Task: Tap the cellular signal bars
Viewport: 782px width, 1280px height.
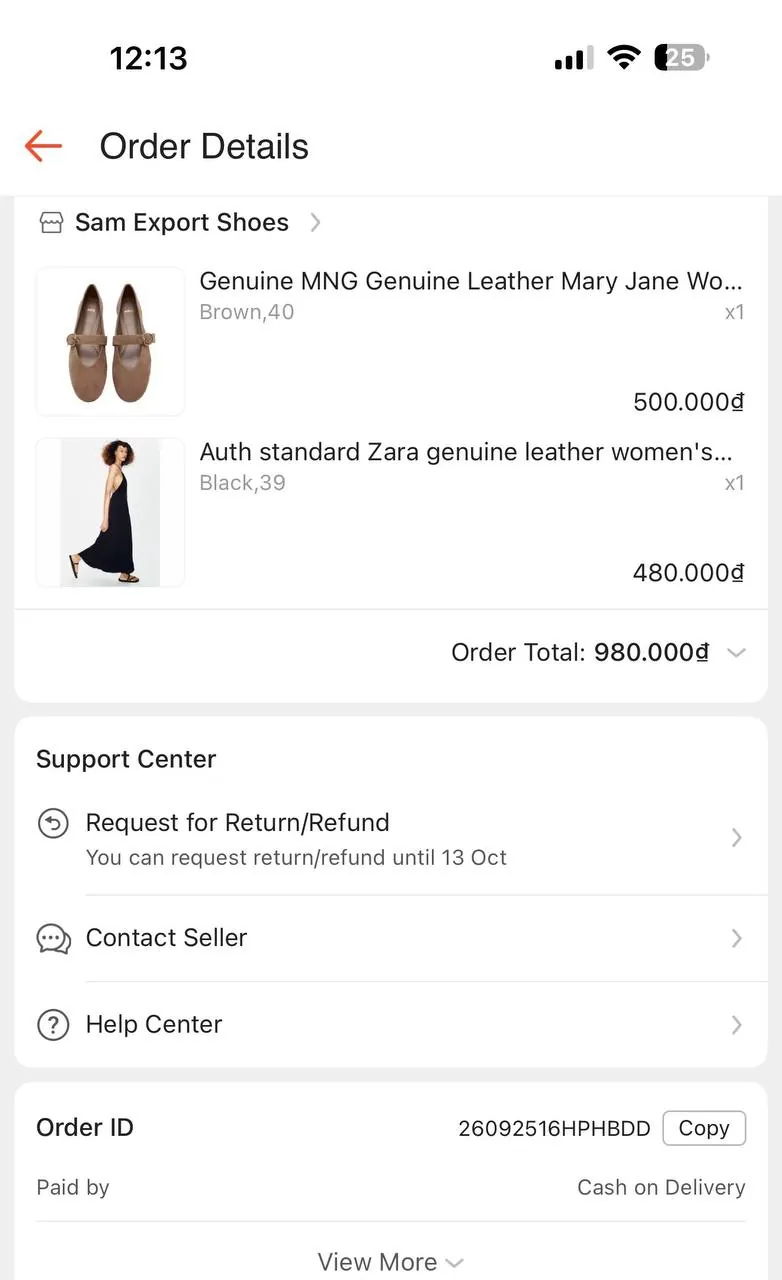Action: (x=573, y=59)
